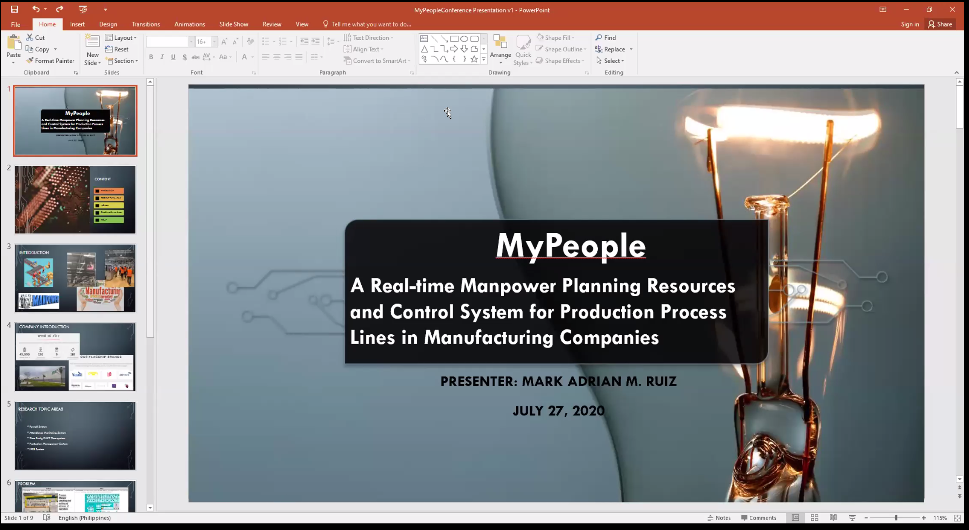Select the right arrow shape in gallery
Viewport: 969px width, 530px height.
tap(454, 49)
